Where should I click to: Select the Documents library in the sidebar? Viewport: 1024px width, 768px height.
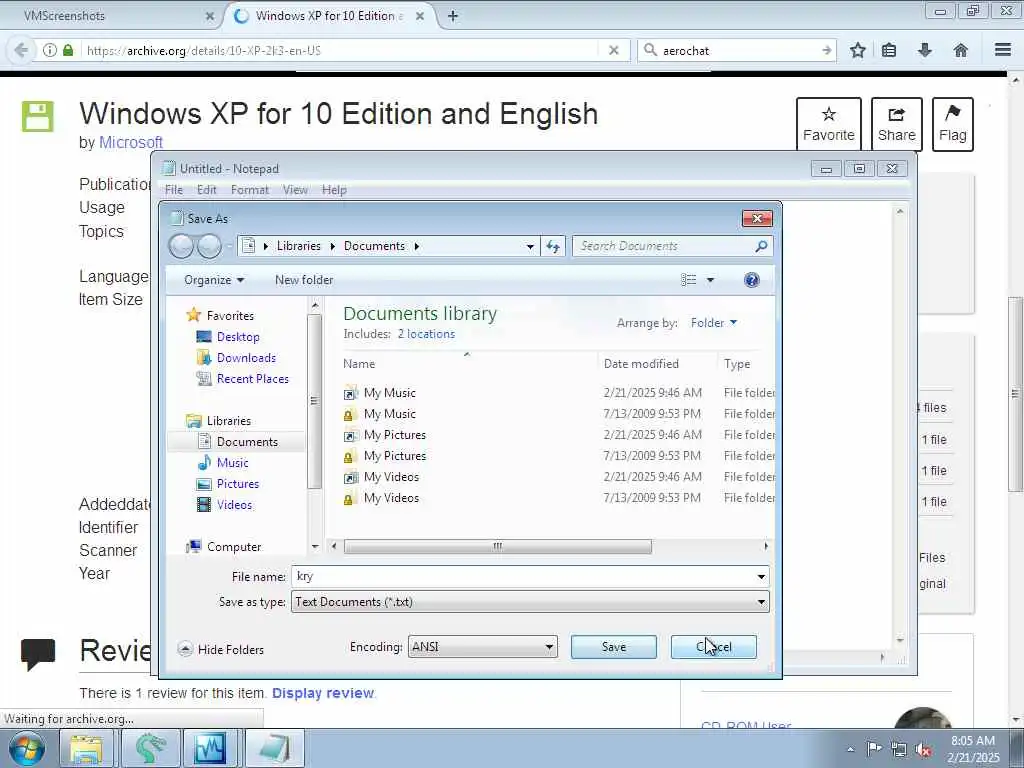(247, 442)
